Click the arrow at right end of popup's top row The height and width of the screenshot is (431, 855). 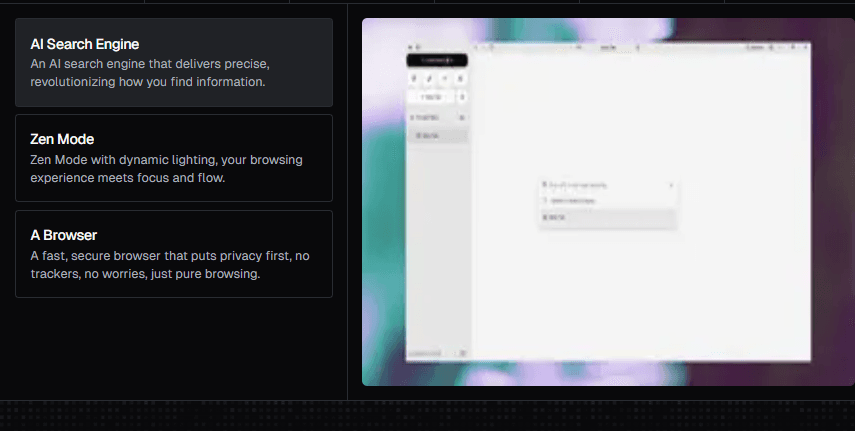click(671, 185)
